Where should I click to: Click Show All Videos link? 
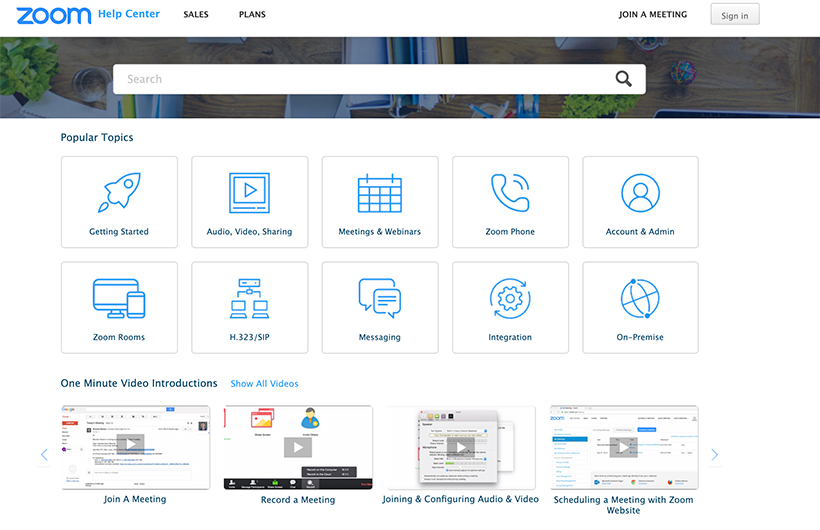click(x=265, y=384)
